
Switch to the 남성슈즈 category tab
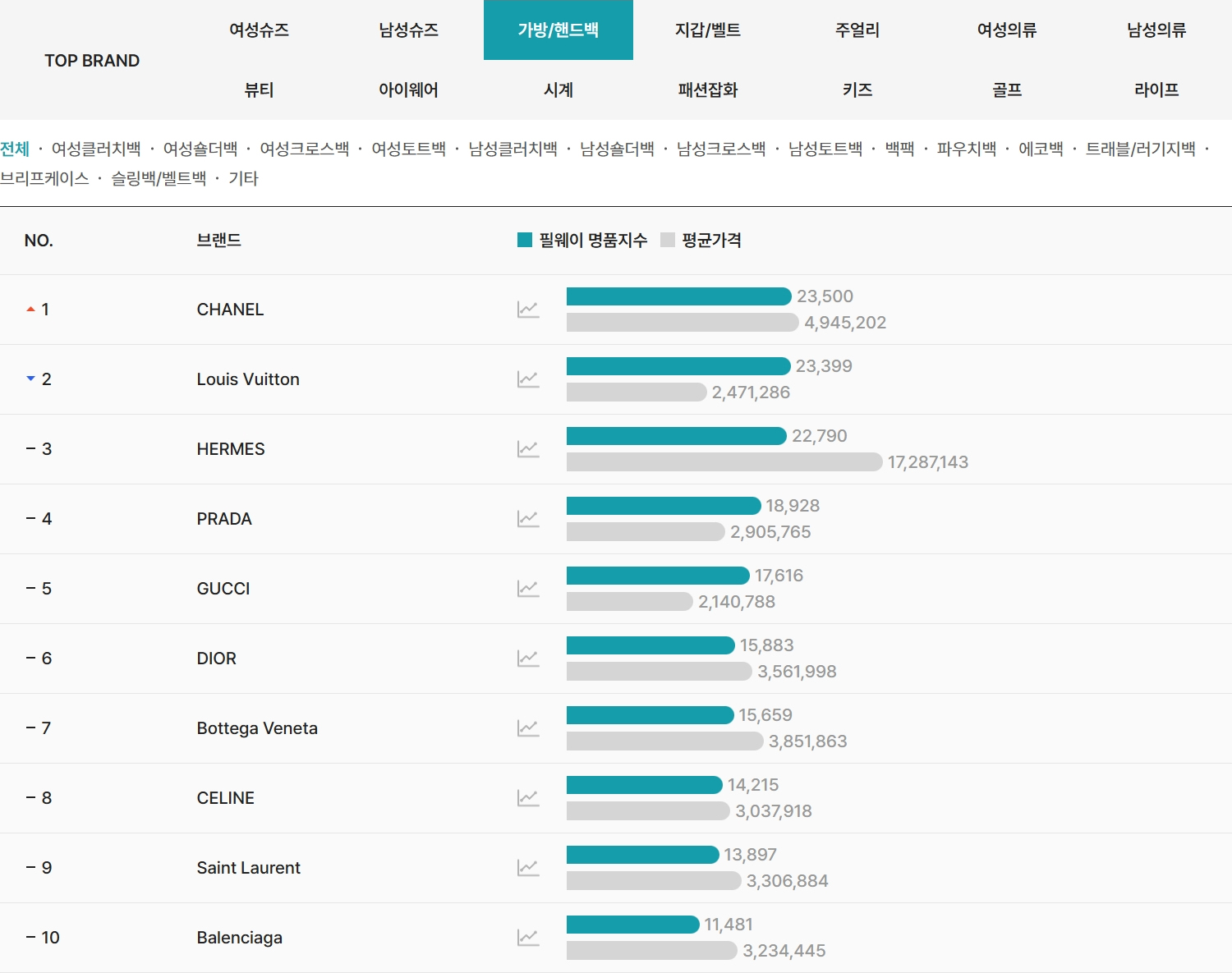pyautogui.click(x=409, y=30)
